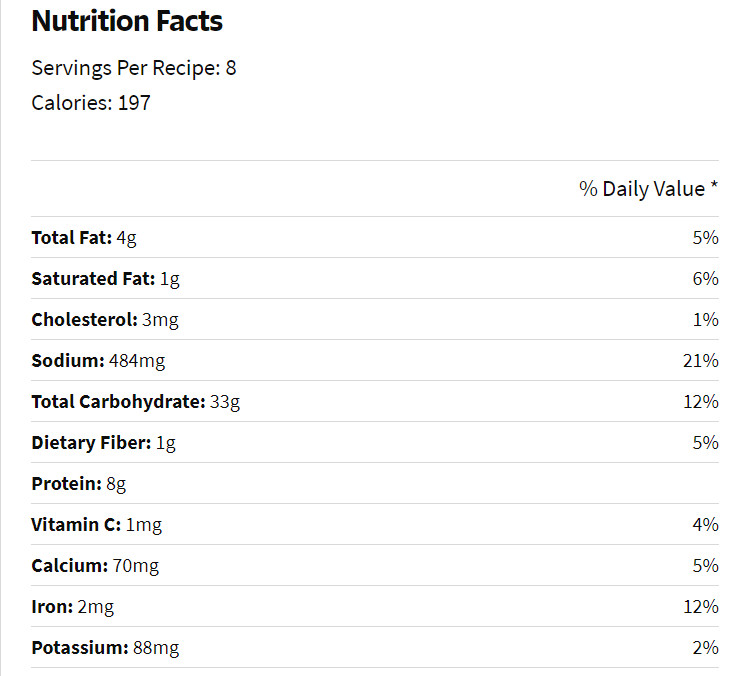Click the 21% Sodium daily value

point(701,361)
